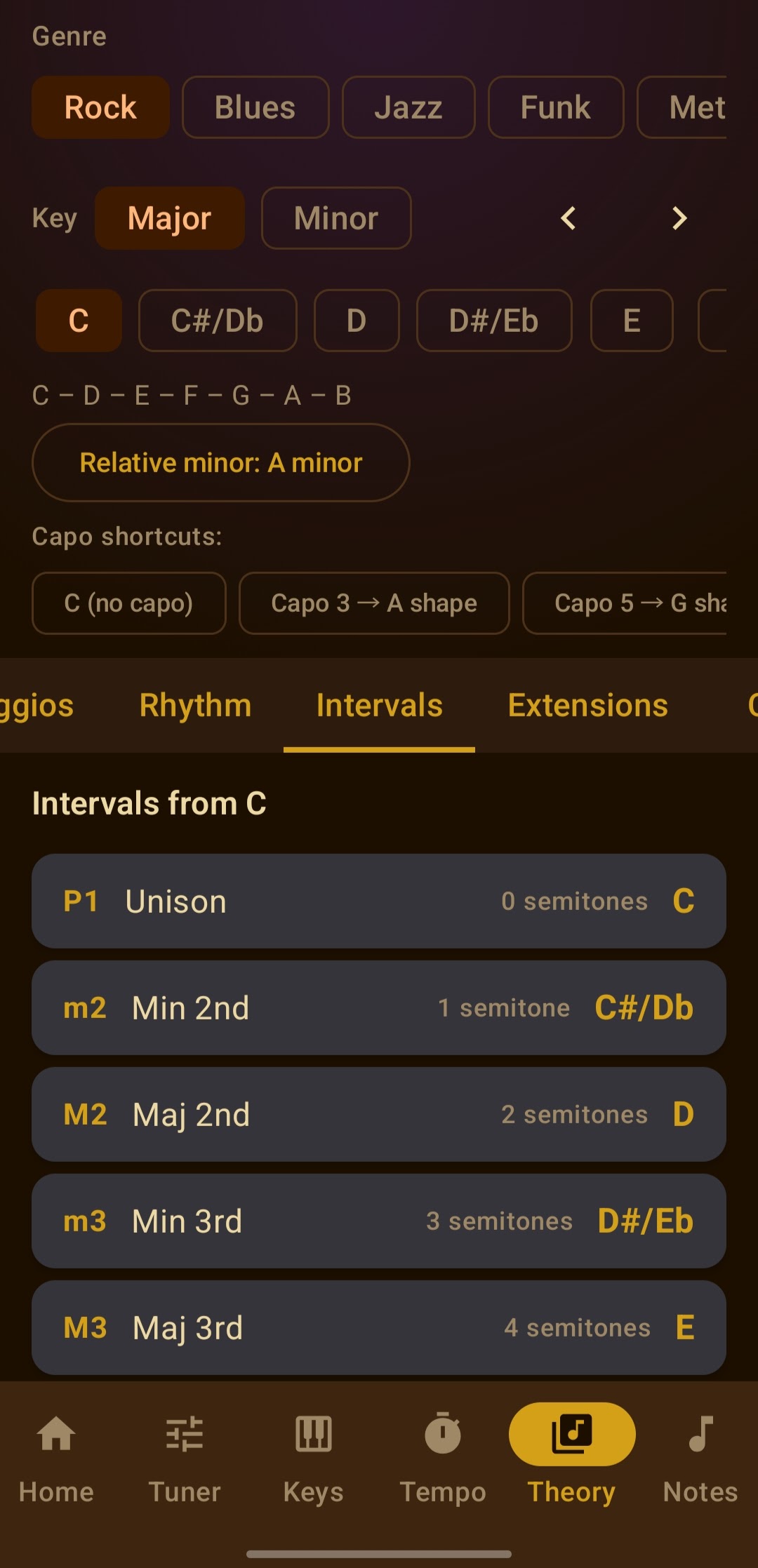The width and height of the screenshot is (758, 1568).
Task: Switch to the Rhythm tab
Action: coord(195,705)
